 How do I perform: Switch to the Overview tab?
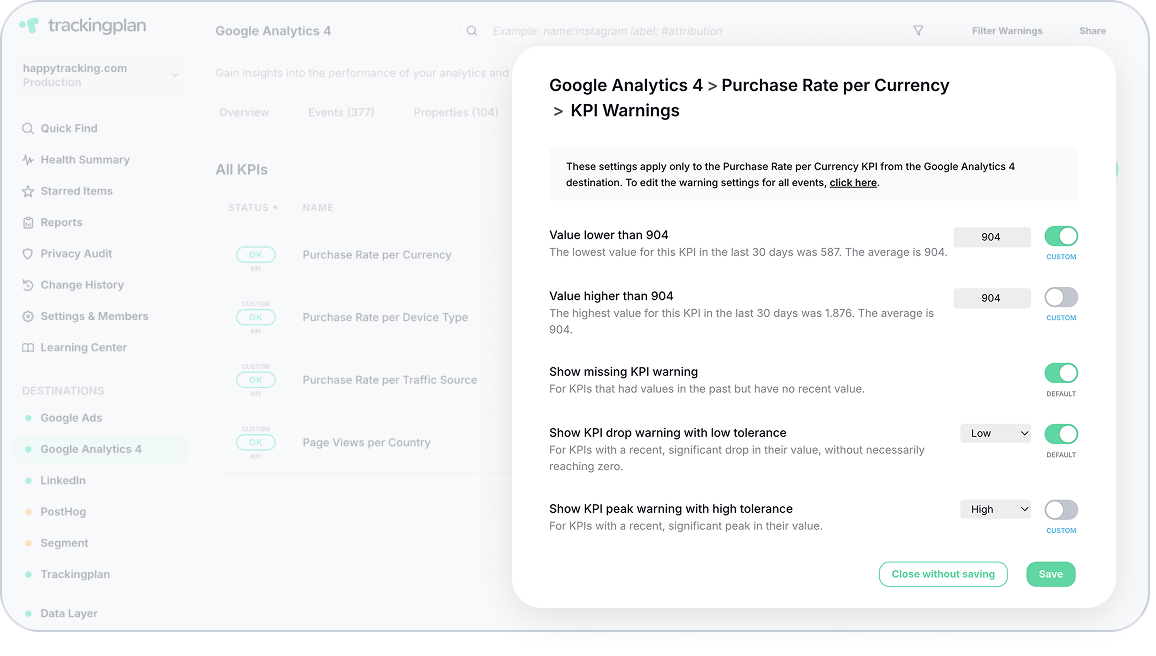(244, 112)
